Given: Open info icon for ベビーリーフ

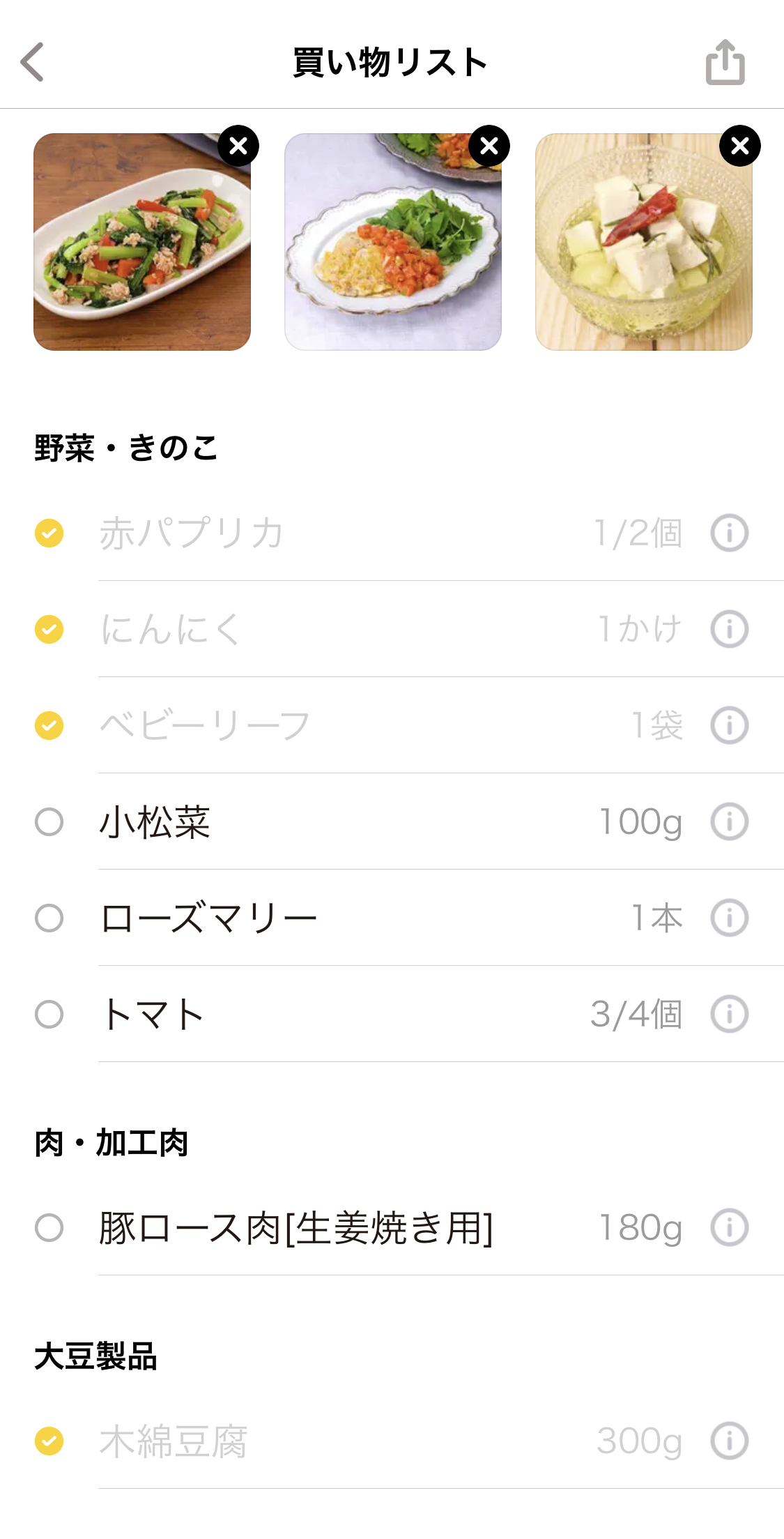Looking at the screenshot, I should [729, 726].
